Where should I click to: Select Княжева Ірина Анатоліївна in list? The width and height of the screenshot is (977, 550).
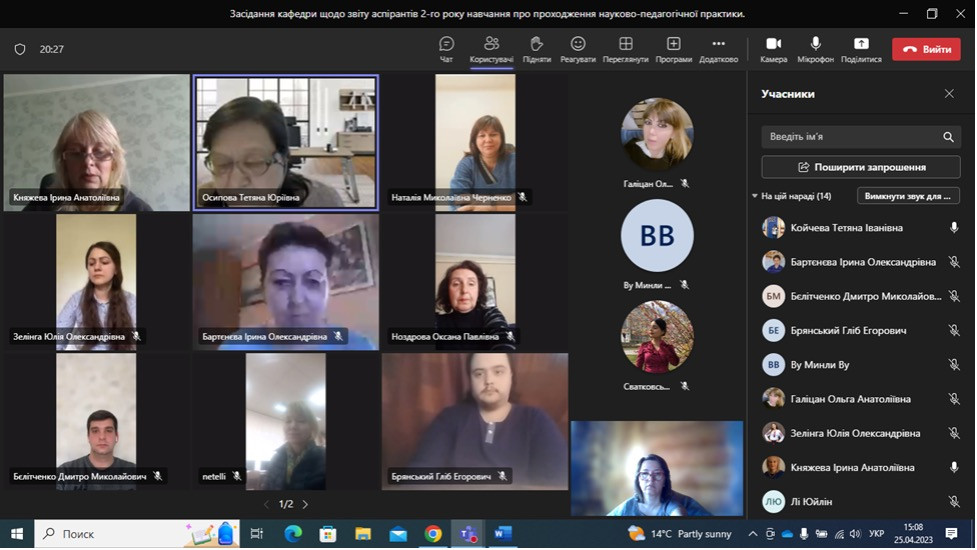[x=860, y=467]
